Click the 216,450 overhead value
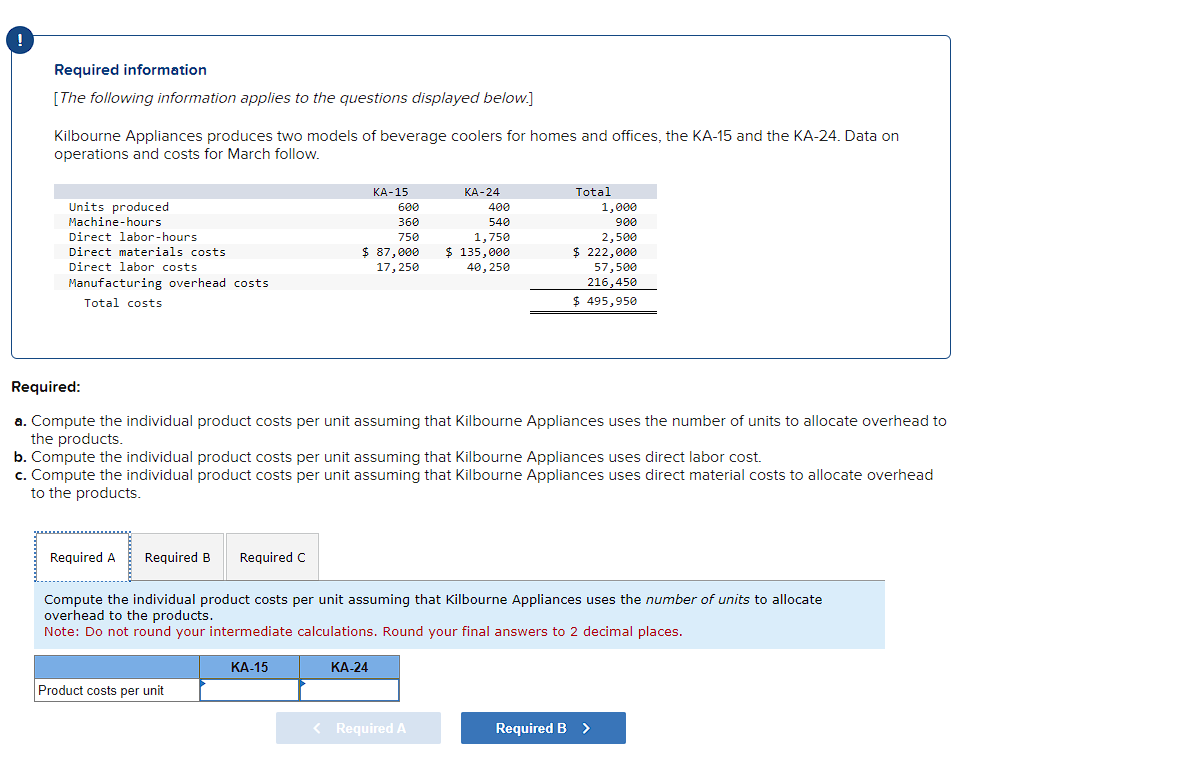 tap(612, 282)
